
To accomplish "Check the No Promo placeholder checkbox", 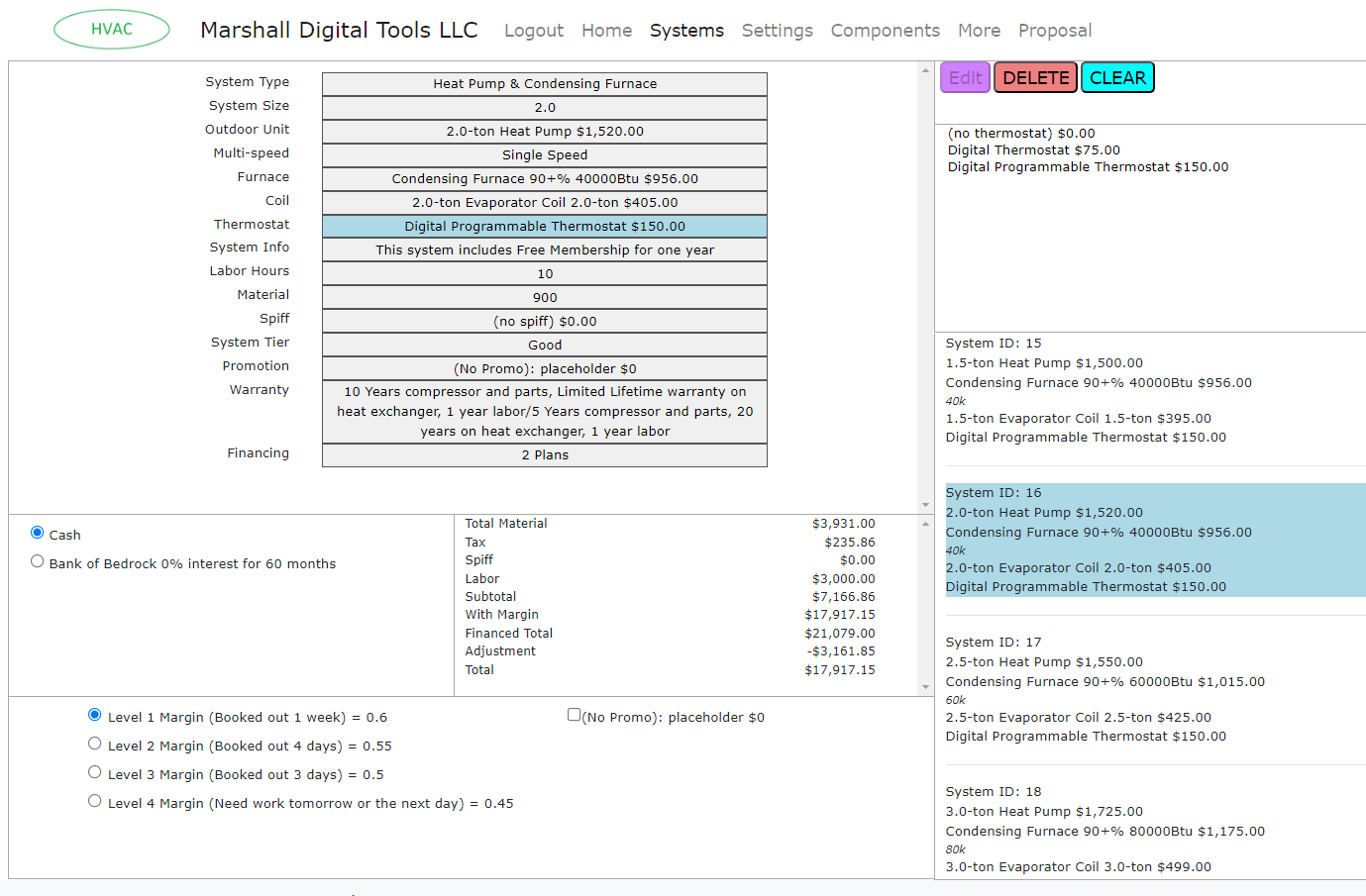I will (574, 715).
